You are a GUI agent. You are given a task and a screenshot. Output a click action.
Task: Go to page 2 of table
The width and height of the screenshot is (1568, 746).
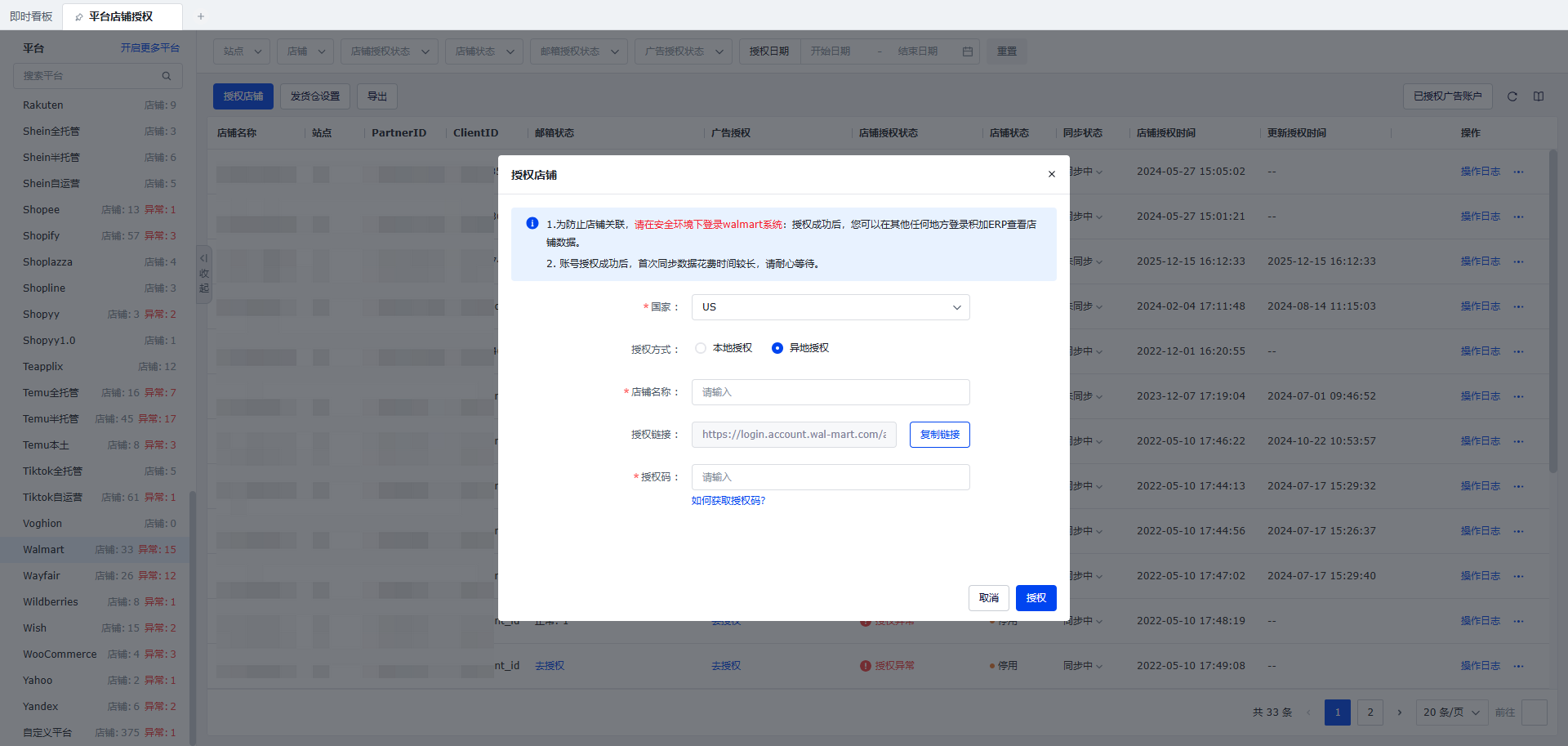tap(1370, 712)
